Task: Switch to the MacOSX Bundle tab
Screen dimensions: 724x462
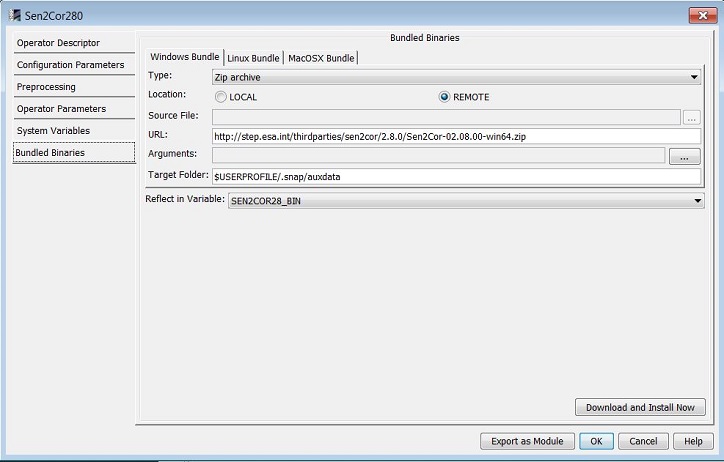Action: pyautogui.click(x=321, y=58)
